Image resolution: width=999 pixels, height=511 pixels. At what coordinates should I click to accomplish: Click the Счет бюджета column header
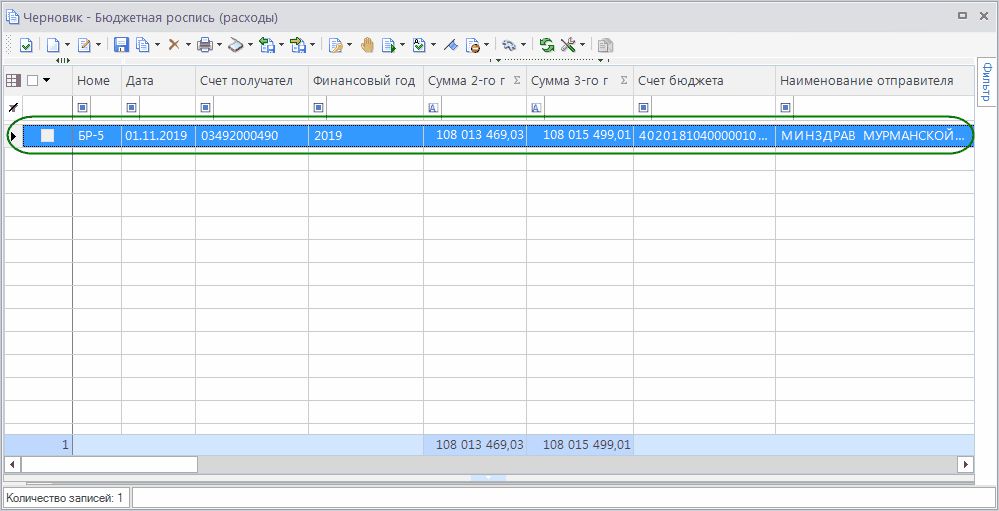703,81
